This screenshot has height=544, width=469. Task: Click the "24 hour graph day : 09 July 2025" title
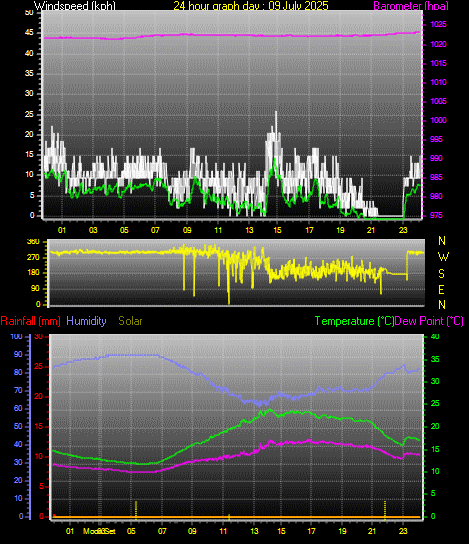pyautogui.click(x=250, y=6)
